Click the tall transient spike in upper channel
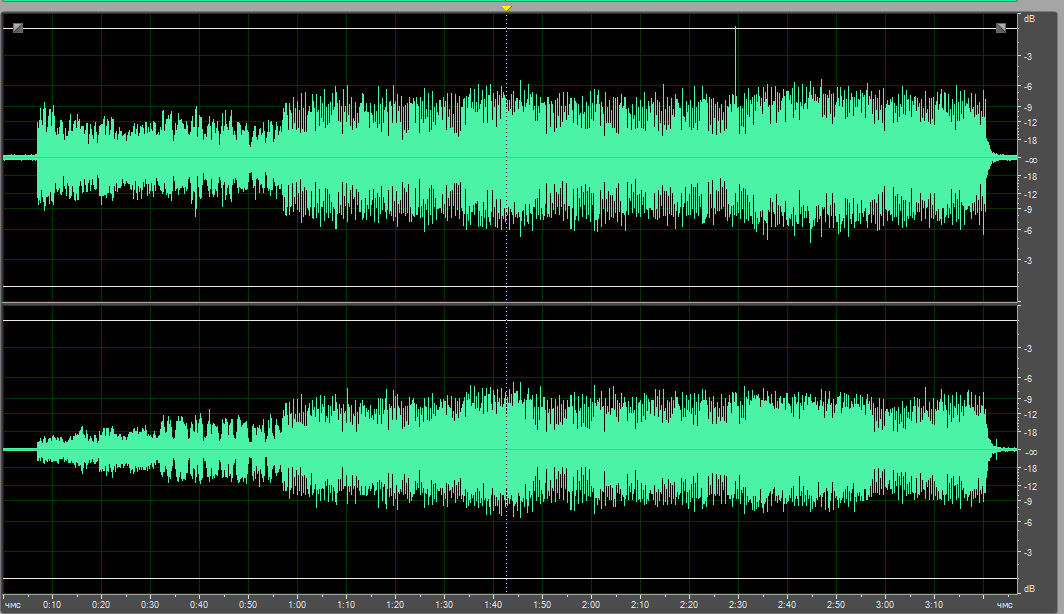This screenshot has height=614, width=1064. pyautogui.click(x=736, y=60)
